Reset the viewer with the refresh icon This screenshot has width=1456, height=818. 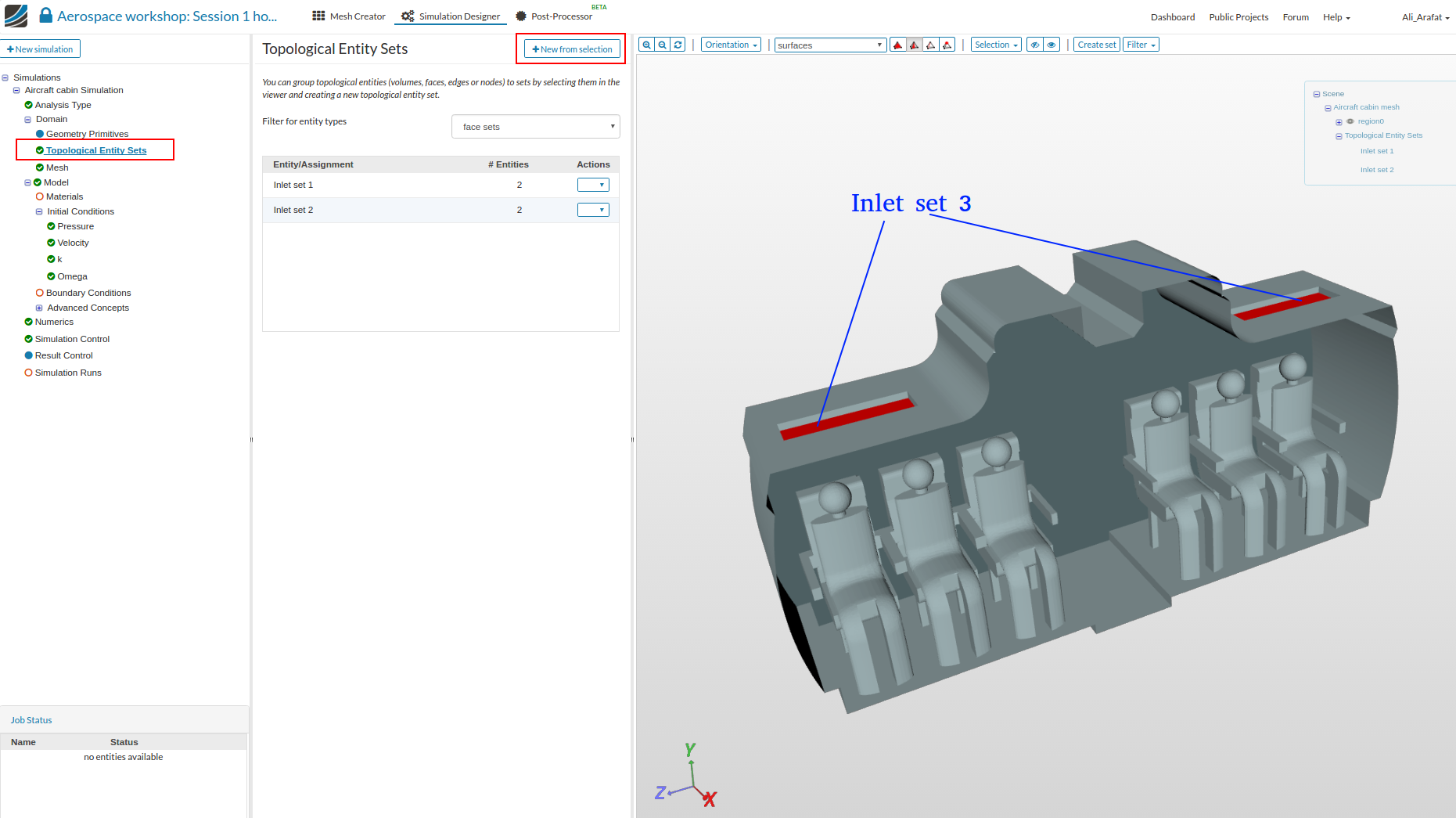(x=678, y=45)
